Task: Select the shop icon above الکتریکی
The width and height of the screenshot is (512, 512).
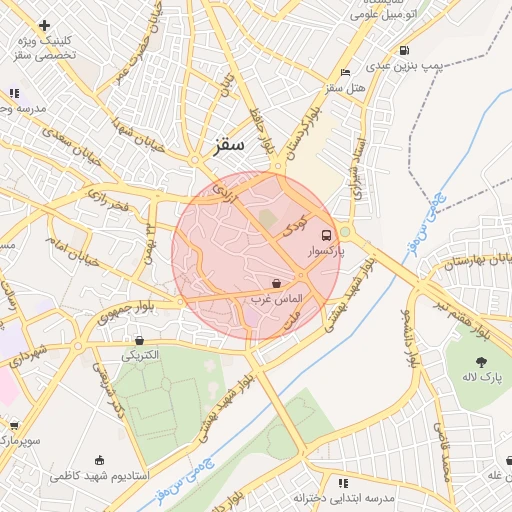Action: point(139,341)
